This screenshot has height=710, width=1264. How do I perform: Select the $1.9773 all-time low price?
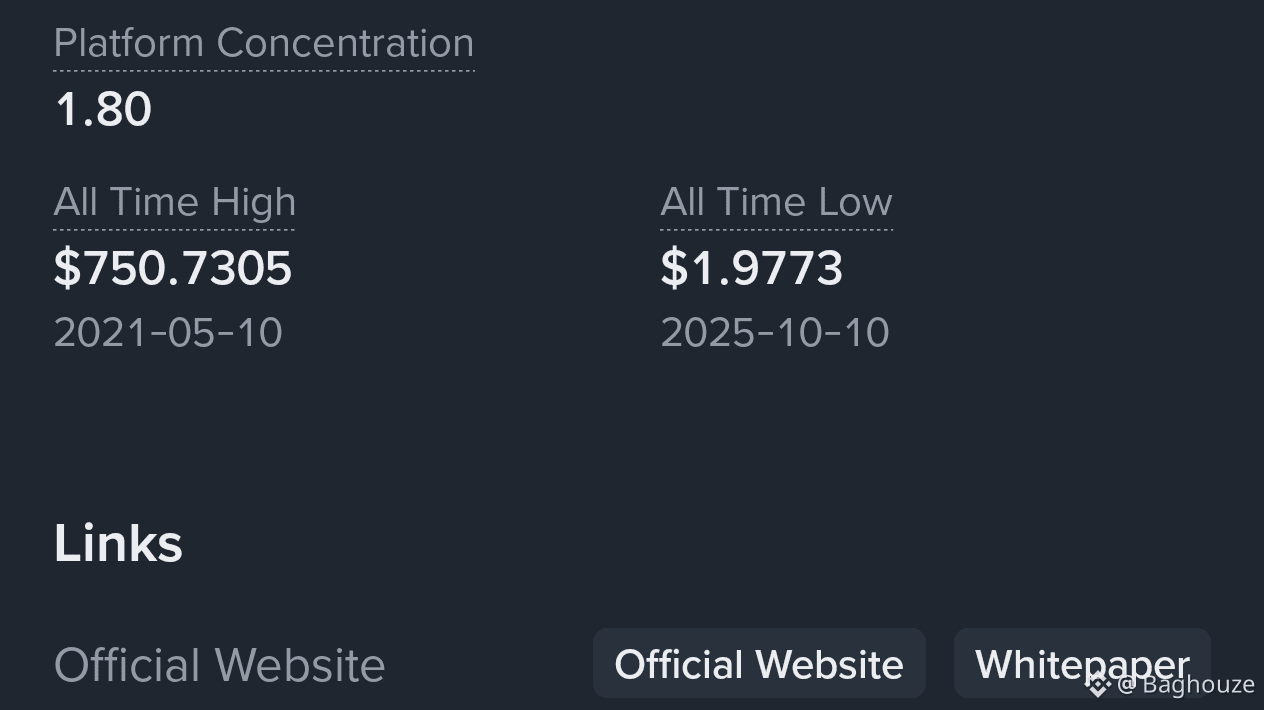tap(752, 268)
